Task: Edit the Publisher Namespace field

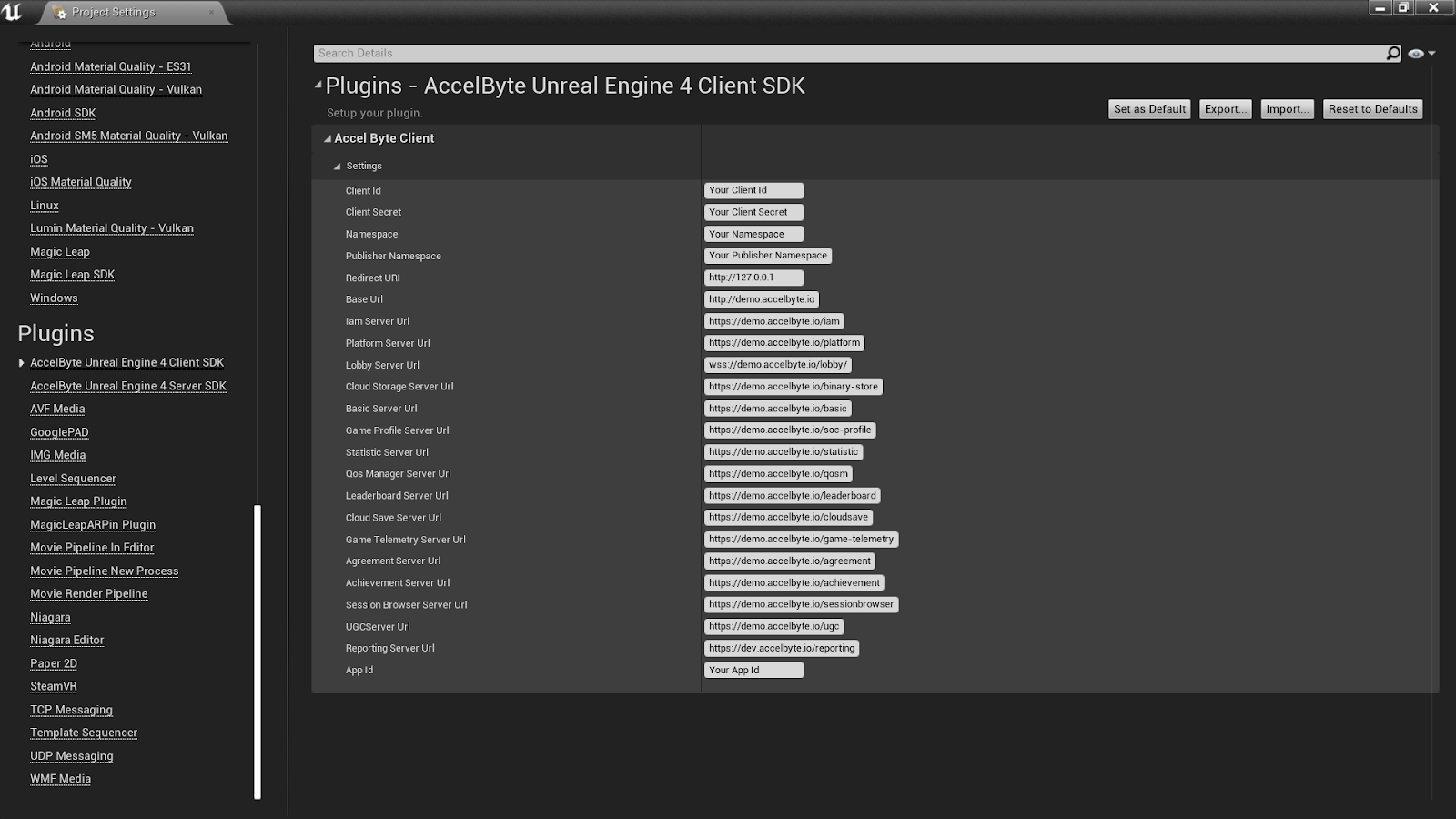Action: [x=768, y=256]
